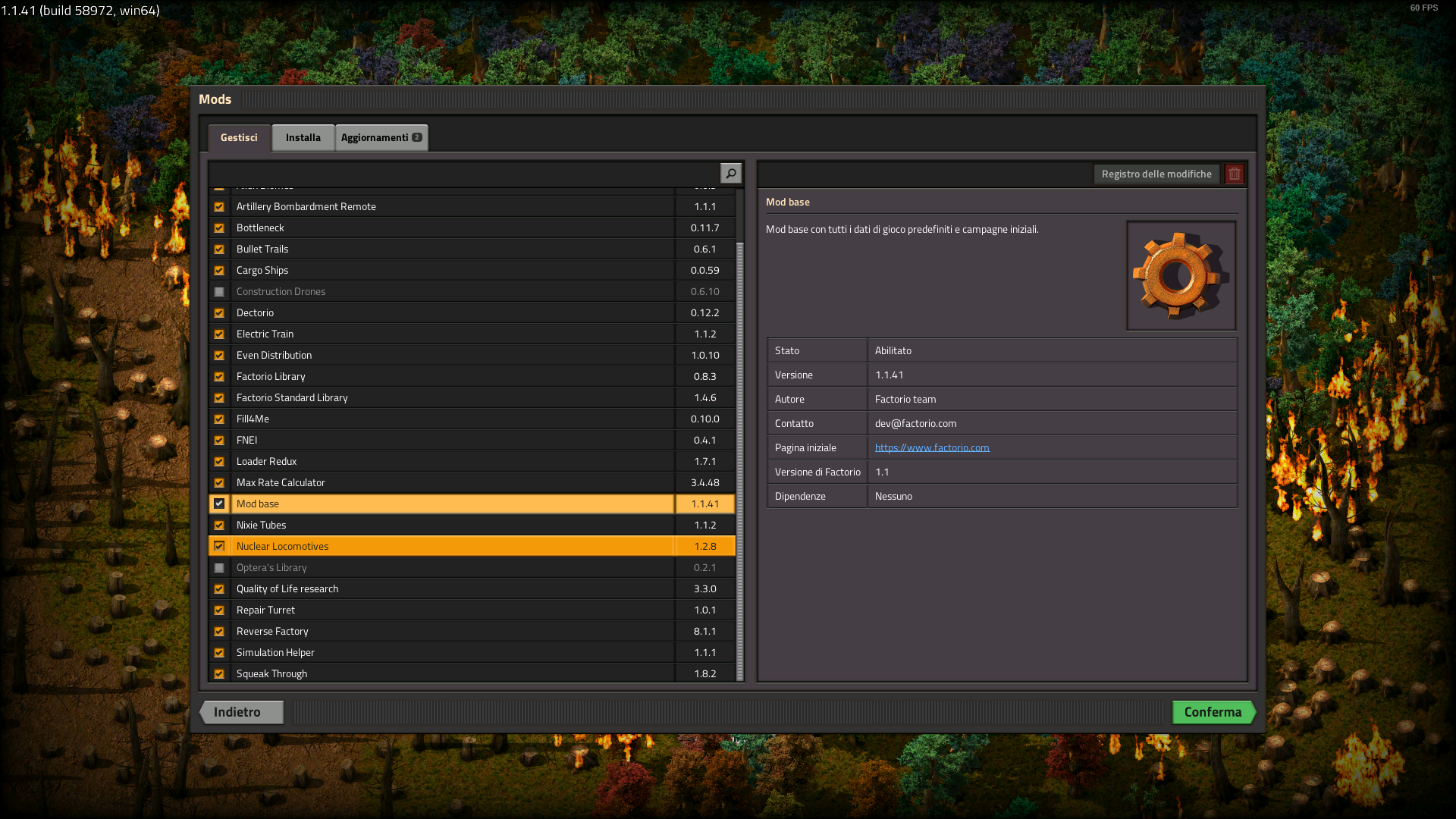Select the Simulation Helper mod name
Image resolution: width=1456 pixels, height=819 pixels.
275,652
